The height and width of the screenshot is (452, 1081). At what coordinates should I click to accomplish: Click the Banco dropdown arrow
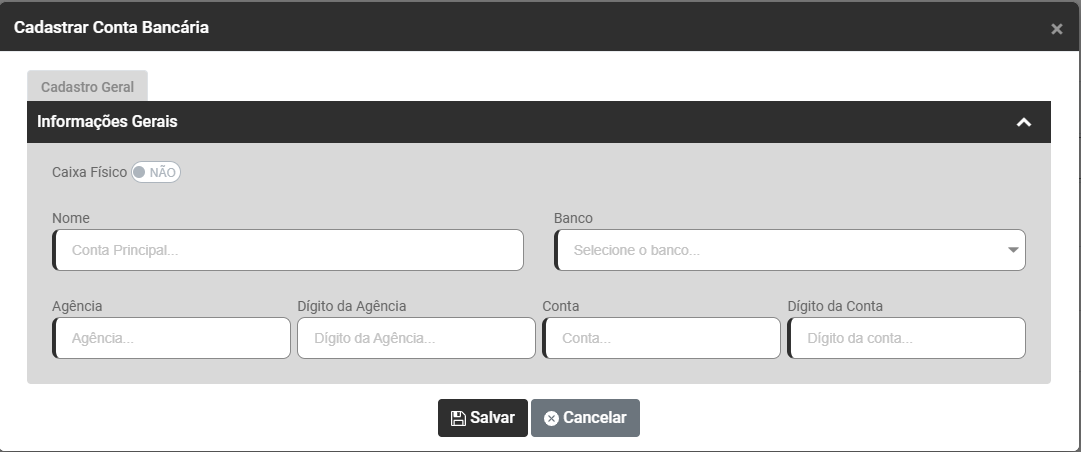1013,250
